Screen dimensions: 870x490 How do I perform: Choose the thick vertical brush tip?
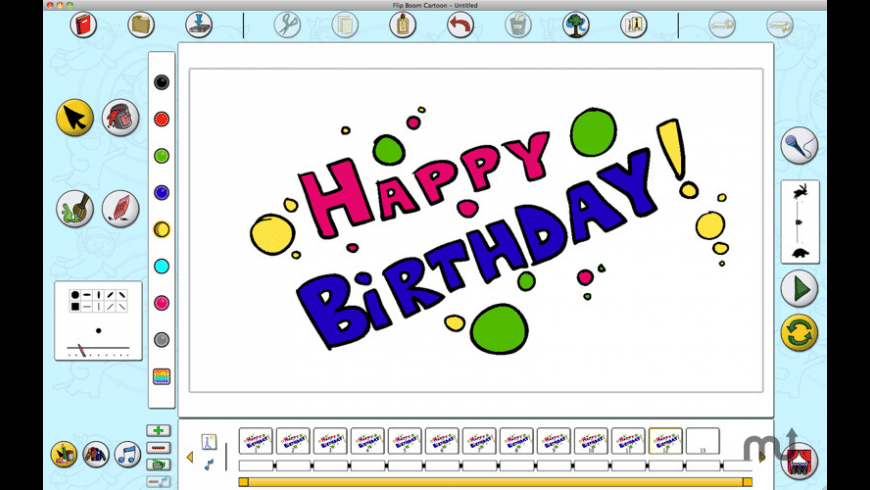pos(99,295)
